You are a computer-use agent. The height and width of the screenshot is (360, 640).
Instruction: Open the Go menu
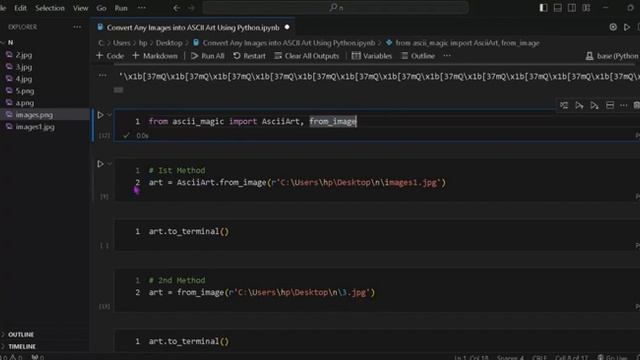pos(101,8)
